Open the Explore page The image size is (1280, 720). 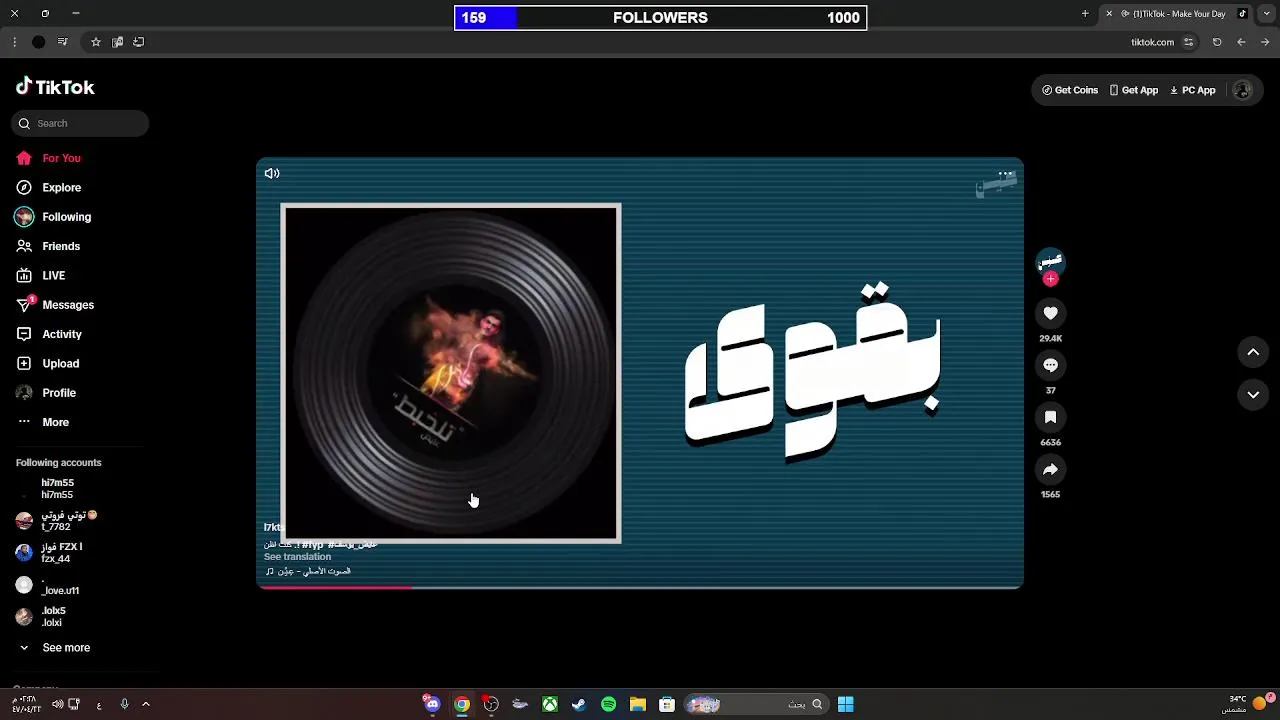(x=48, y=187)
